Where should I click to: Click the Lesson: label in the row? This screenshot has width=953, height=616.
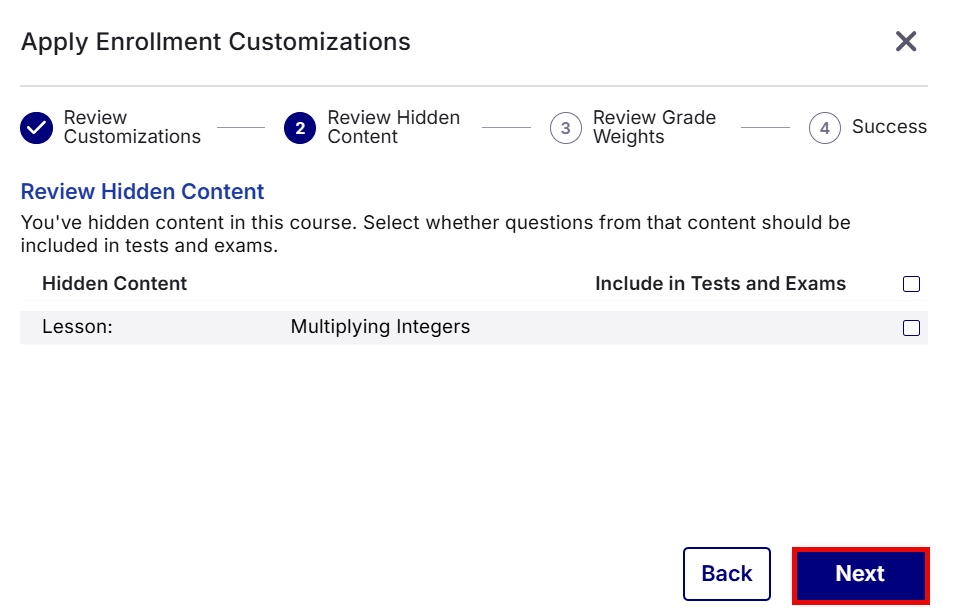coord(77,327)
